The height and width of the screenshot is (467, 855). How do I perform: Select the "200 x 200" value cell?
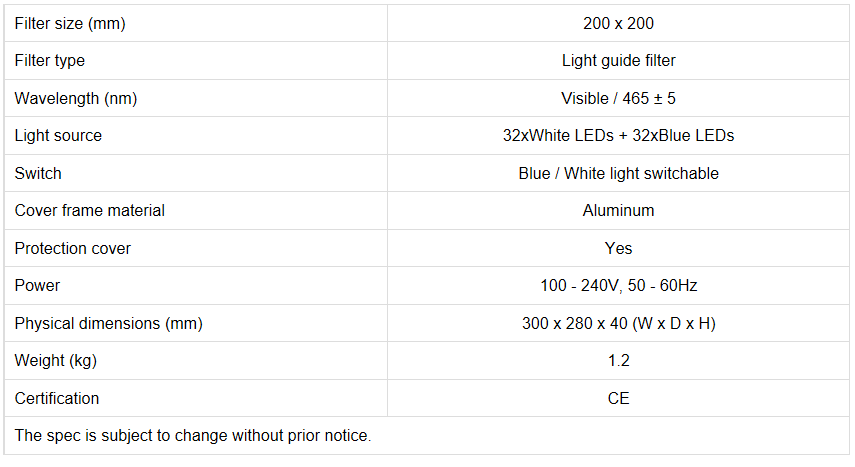tap(618, 23)
